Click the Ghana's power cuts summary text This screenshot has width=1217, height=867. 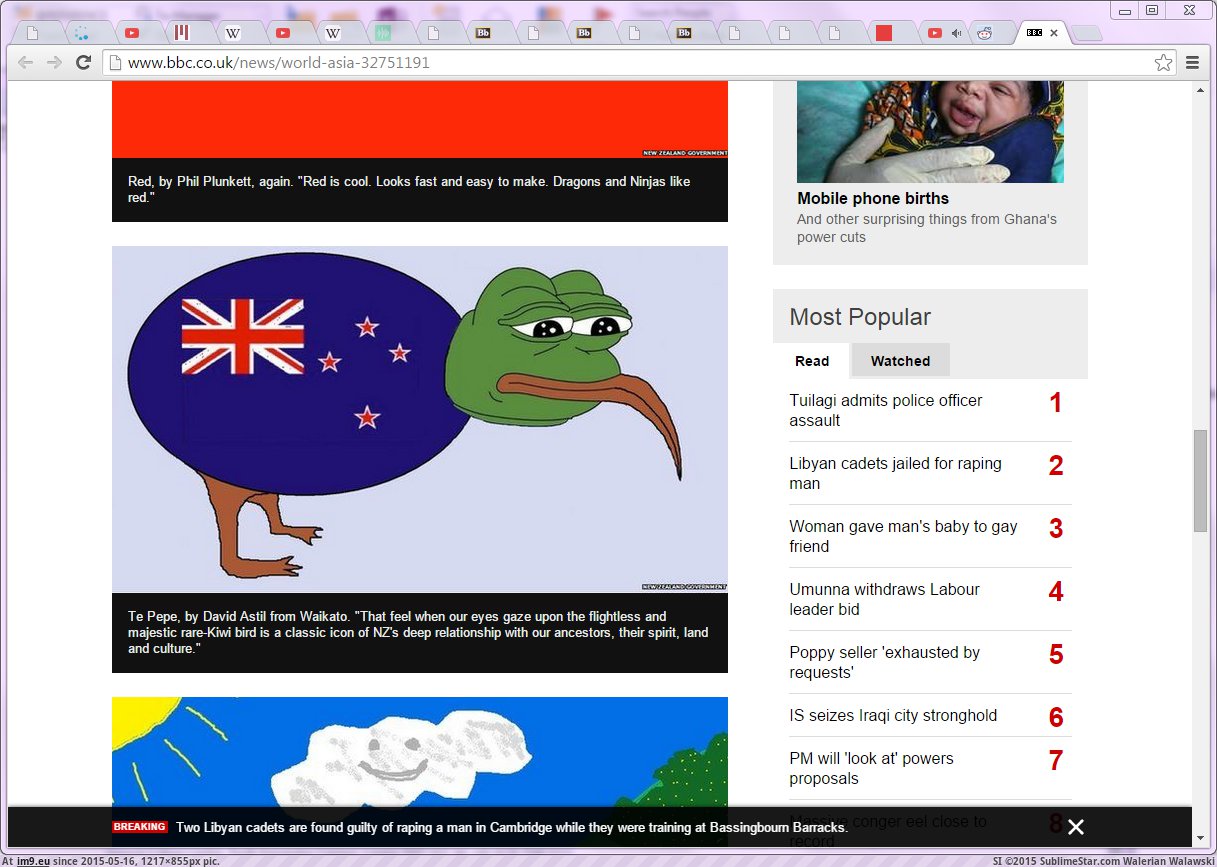927,228
